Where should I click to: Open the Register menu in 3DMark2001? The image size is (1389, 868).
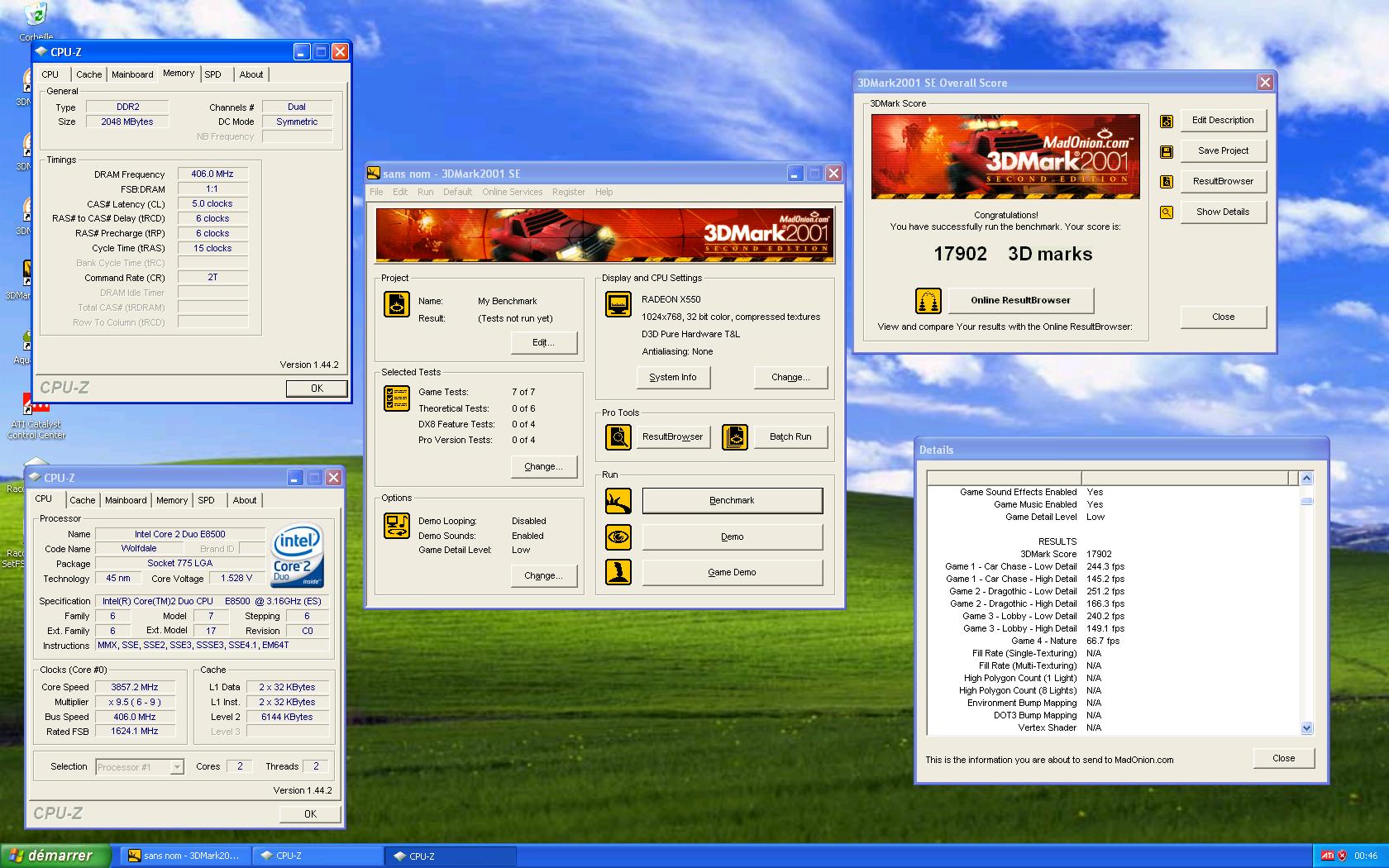[x=569, y=192]
